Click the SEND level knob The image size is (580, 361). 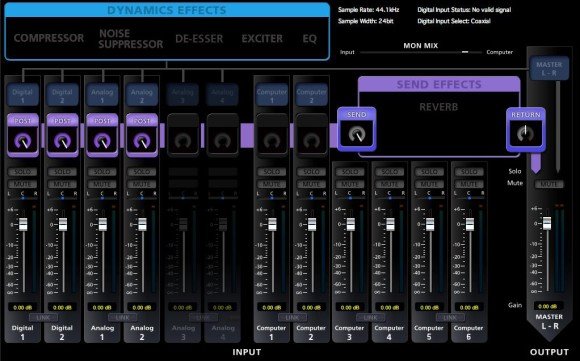pyautogui.click(x=357, y=134)
